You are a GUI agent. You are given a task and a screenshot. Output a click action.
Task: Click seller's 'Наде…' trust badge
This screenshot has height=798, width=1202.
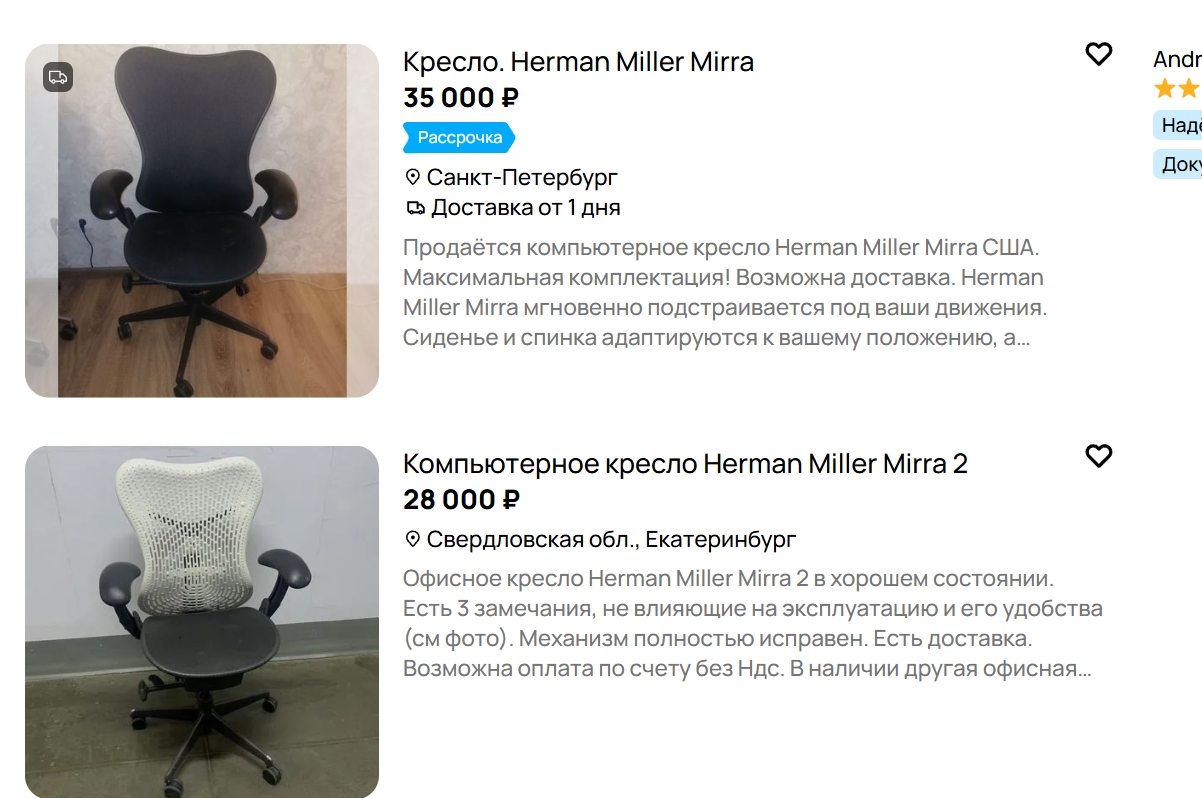click(x=1177, y=125)
